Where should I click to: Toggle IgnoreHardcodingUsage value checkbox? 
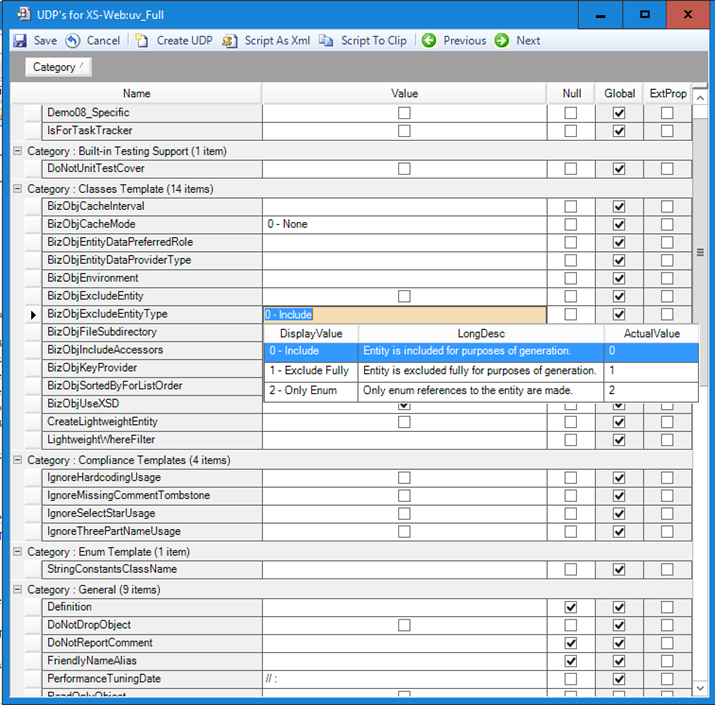click(x=404, y=477)
